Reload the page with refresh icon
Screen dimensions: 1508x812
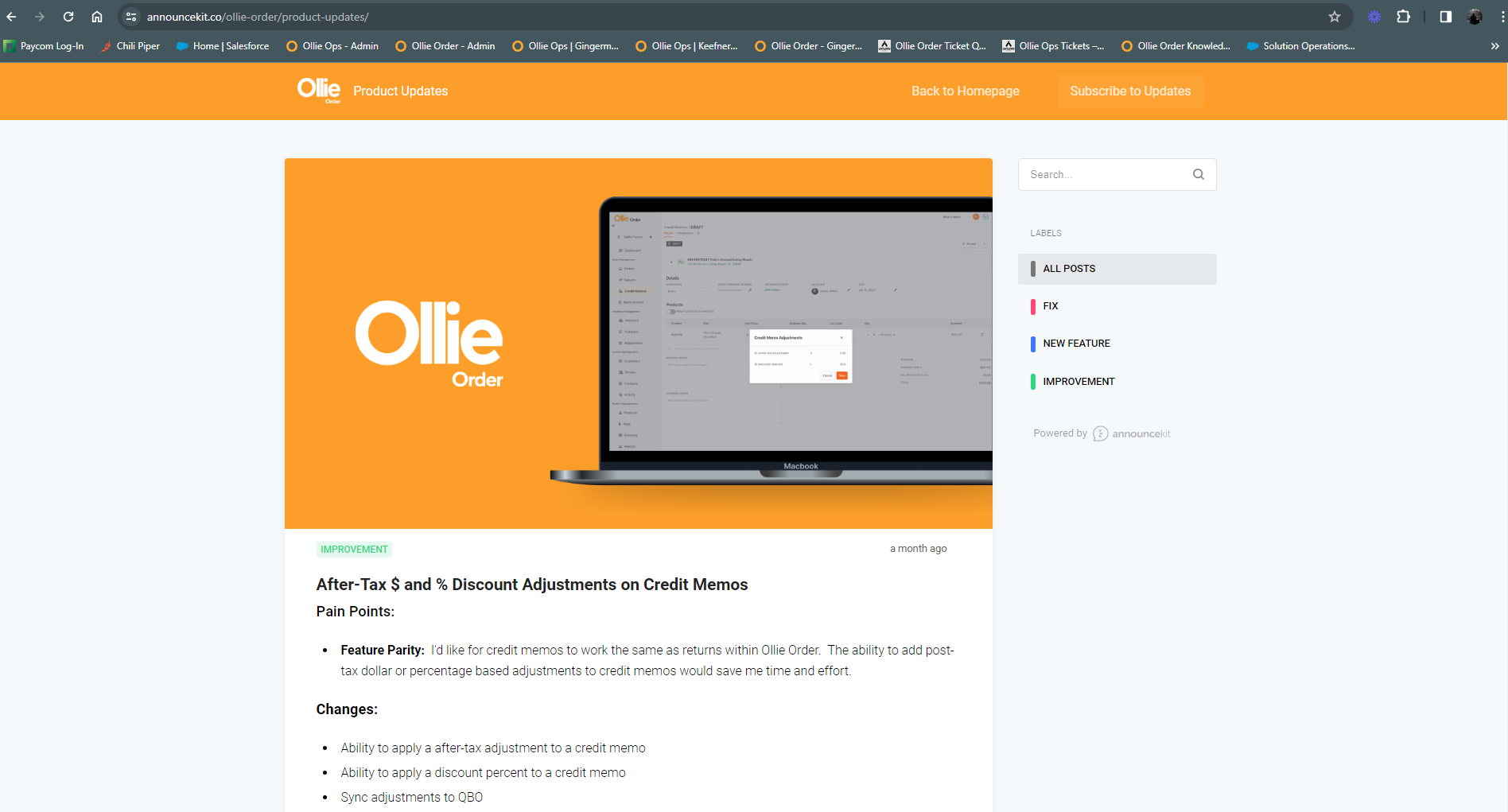(x=68, y=16)
